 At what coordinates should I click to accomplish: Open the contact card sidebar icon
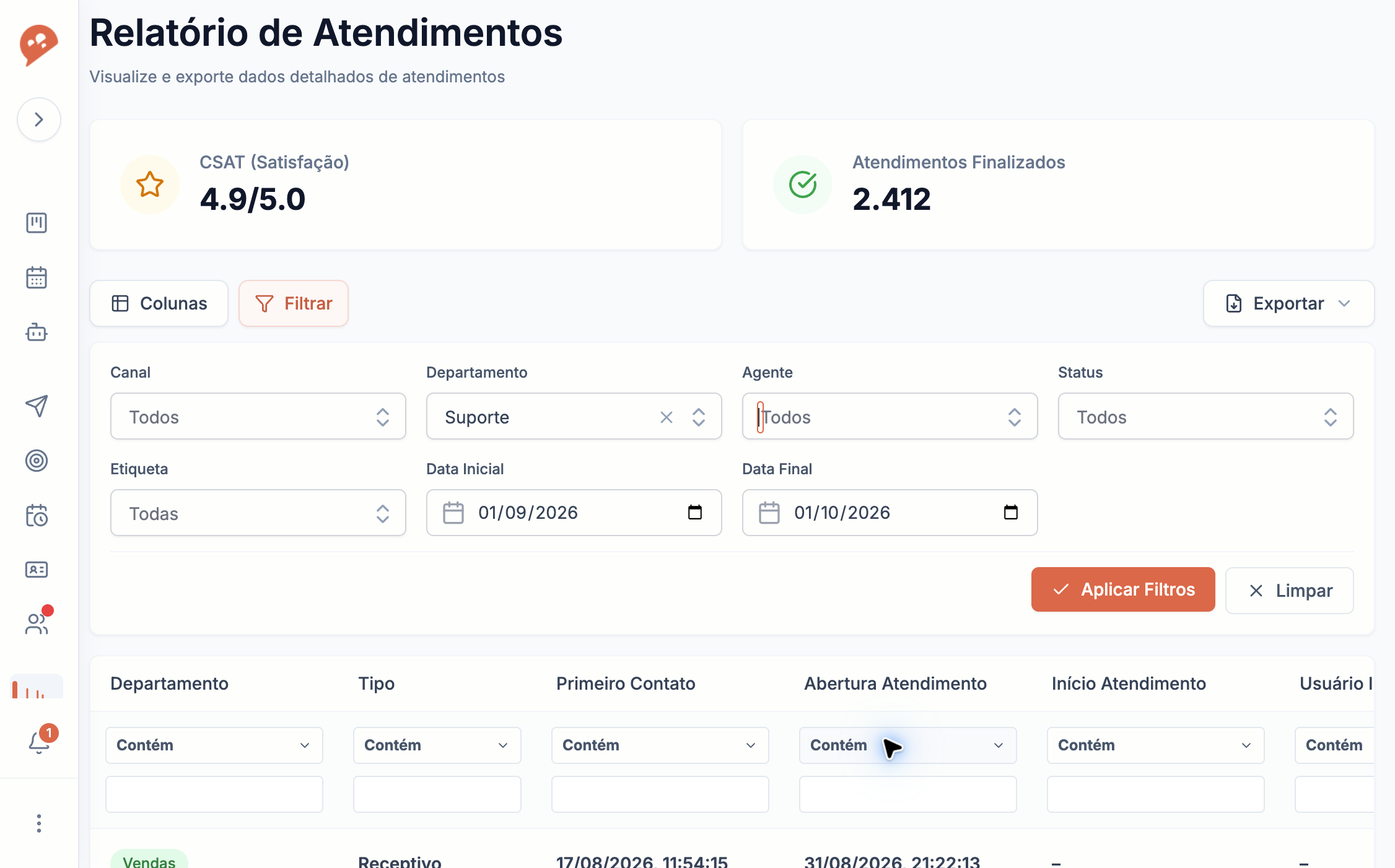[37, 570]
